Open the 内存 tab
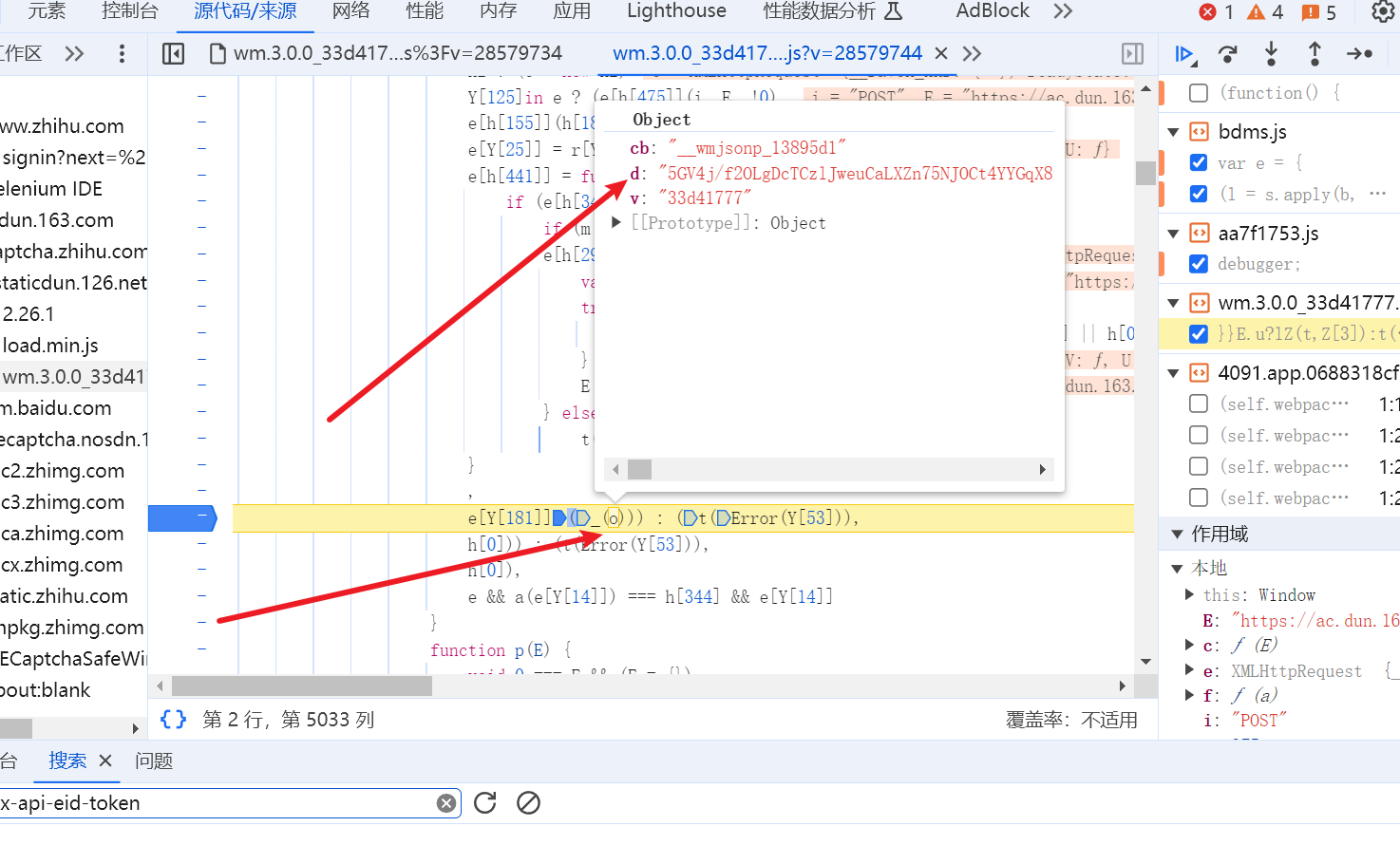1400x864 pixels. pos(499,11)
